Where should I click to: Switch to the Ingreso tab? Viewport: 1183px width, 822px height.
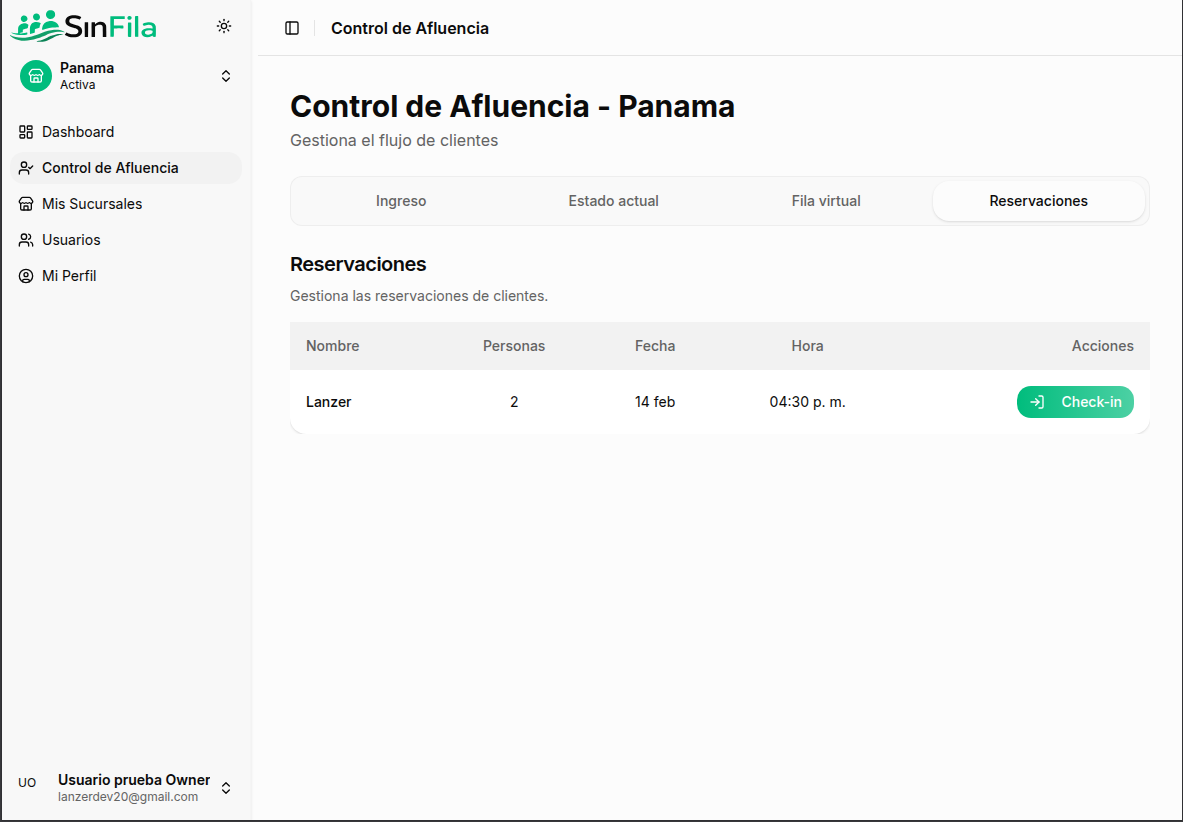point(400,200)
